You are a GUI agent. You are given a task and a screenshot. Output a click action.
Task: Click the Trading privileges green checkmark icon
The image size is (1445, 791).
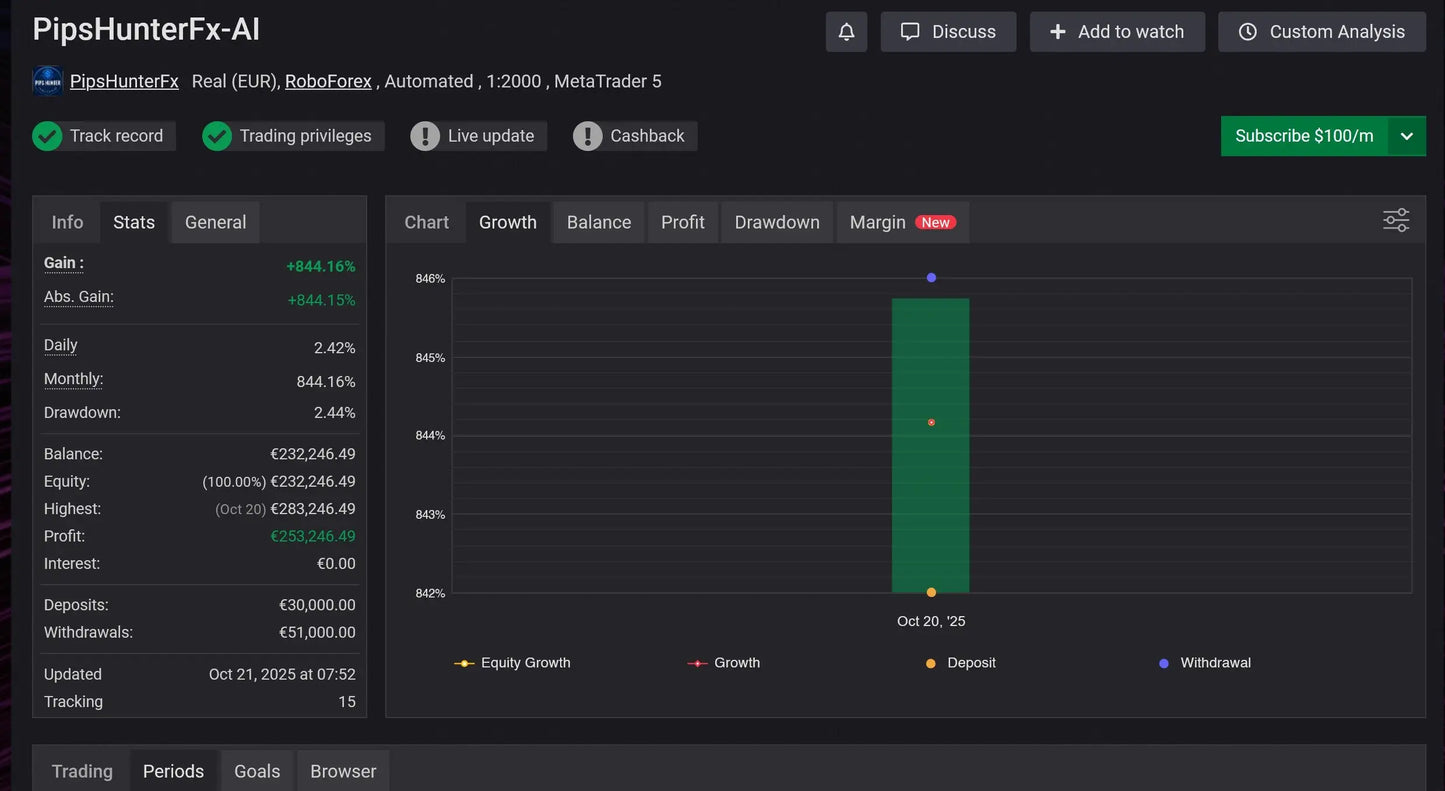pyautogui.click(x=217, y=136)
